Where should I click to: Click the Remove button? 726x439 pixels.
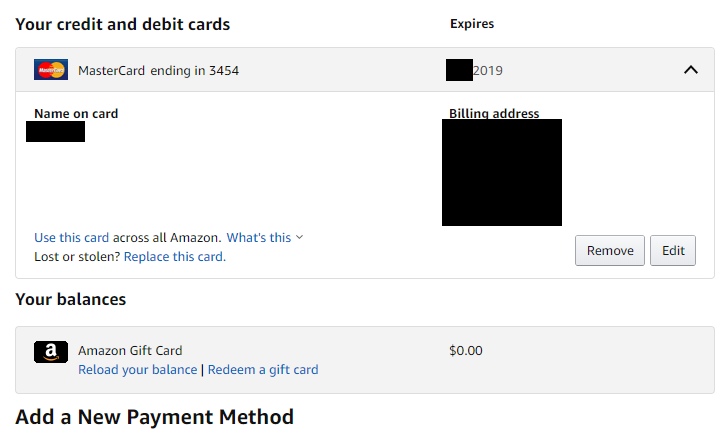tap(609, 250)
